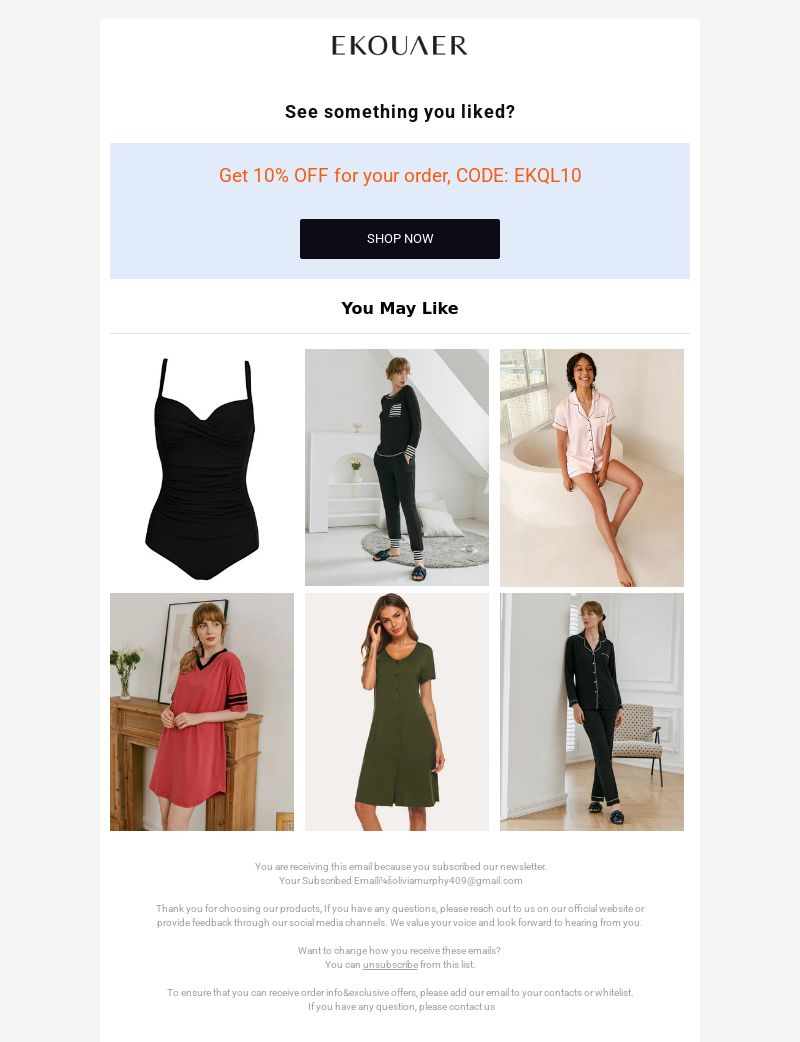The height and width of the screenshot is (1042, 800).
Task: Open the green button-front nightgown image
Action: 397,712
